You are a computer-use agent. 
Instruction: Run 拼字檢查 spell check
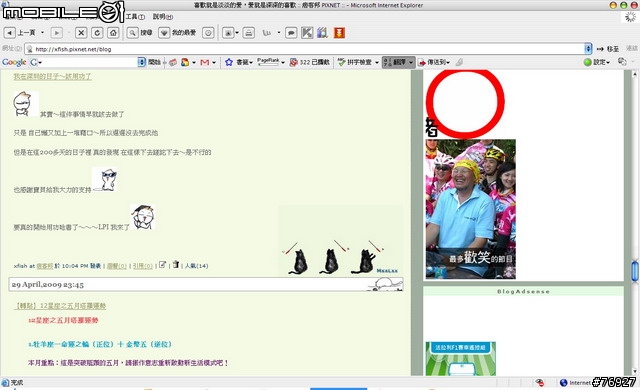[355, 62]
